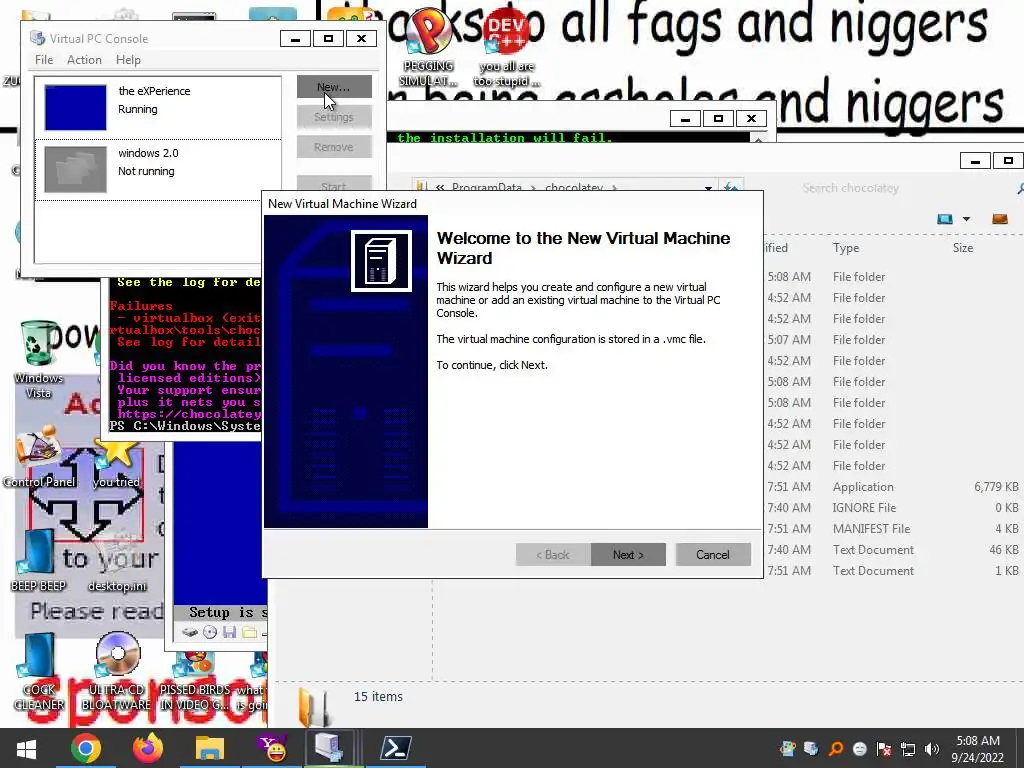Click Next in the New Virtual Machine Wizard
This screenshot has width=1024, height=768.
tap(628, 554)
